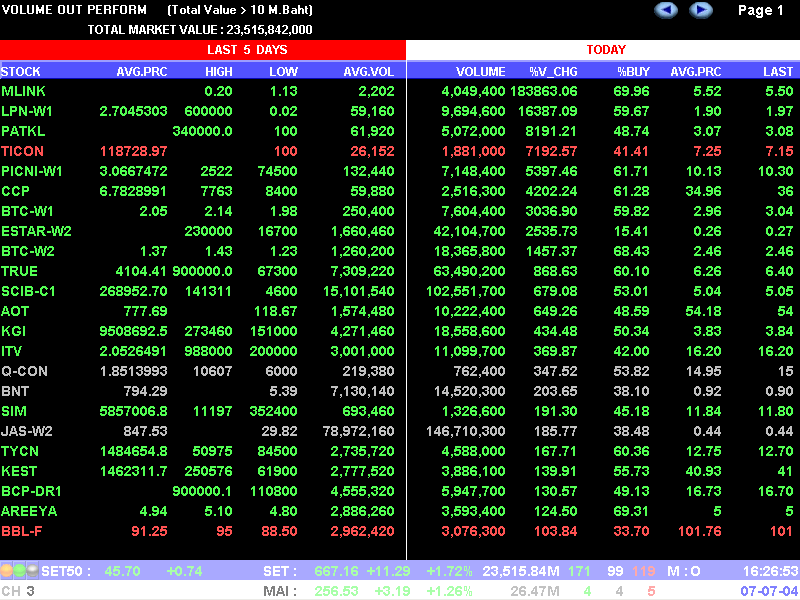
Task: Select the LPN-W1 stock
Action: coord(27,111)
